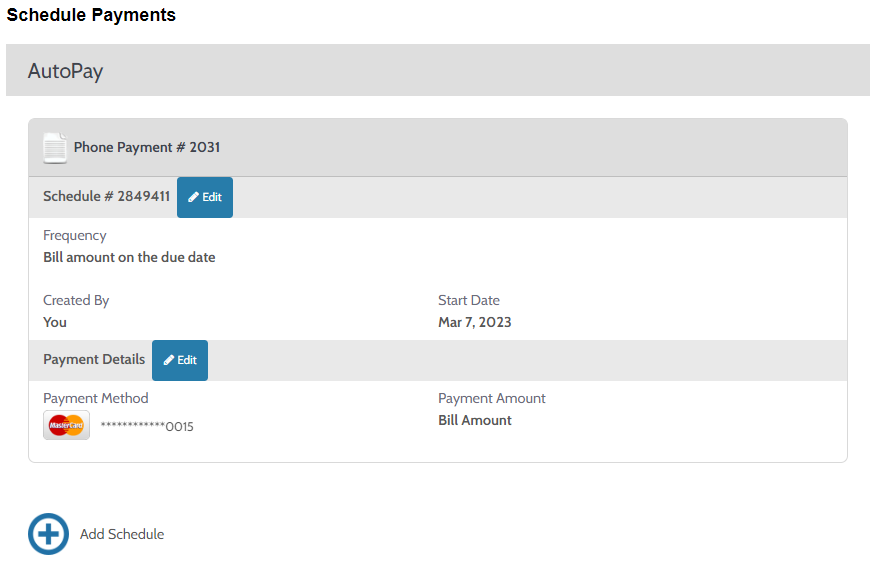The width and height of the screenshot is (870, 578).
Task: Select the MasterCard logo under Payment Method
Action: tap(66, 426)
